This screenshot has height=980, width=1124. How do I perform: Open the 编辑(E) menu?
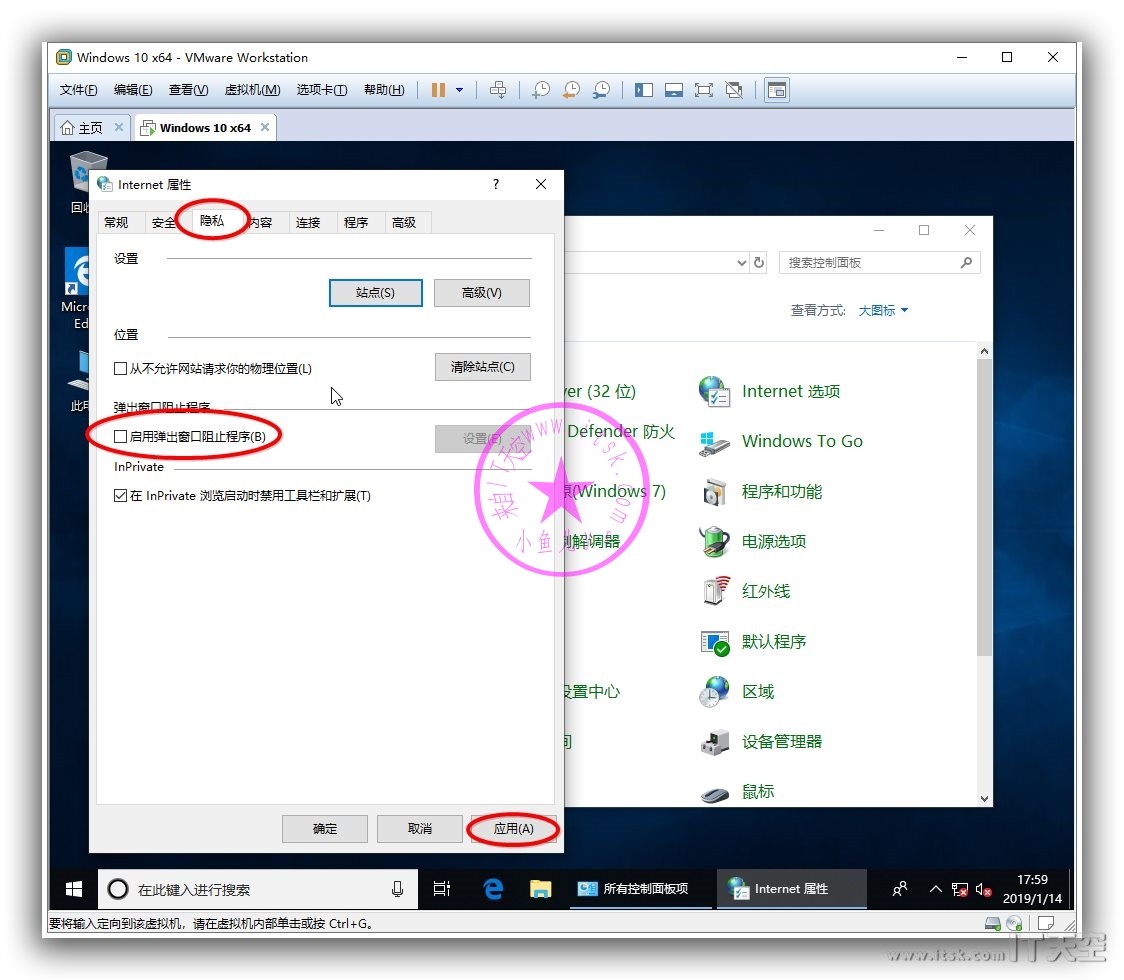click(133, 90)
